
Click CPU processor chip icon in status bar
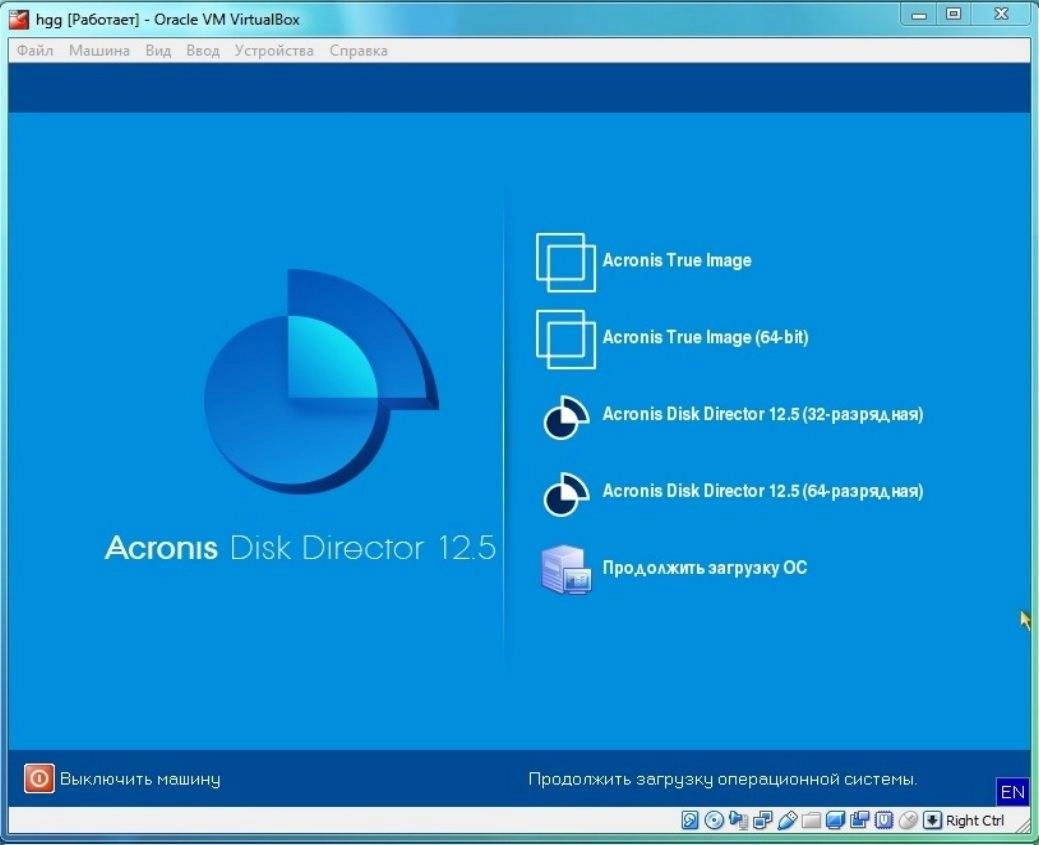883,820
